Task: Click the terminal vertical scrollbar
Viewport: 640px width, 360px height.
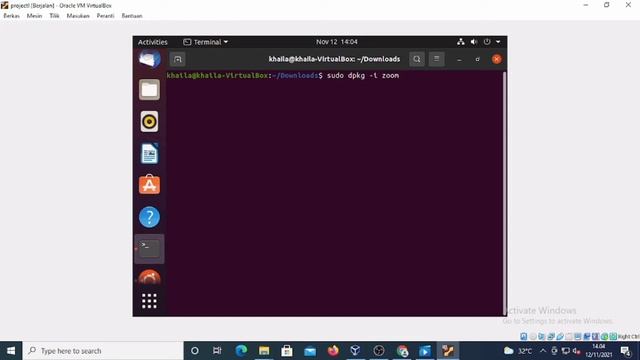Action: click(504, 192)
